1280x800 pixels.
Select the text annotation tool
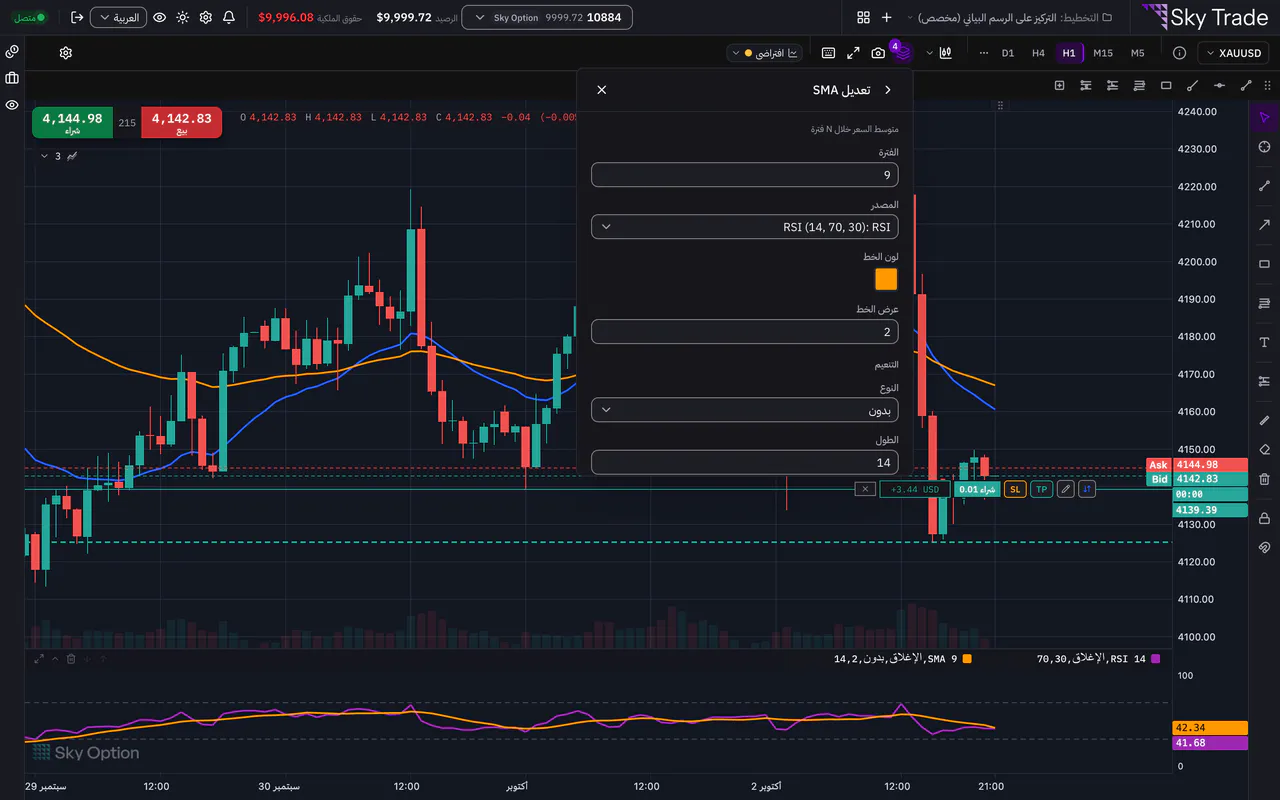[x=1264, y=342]
